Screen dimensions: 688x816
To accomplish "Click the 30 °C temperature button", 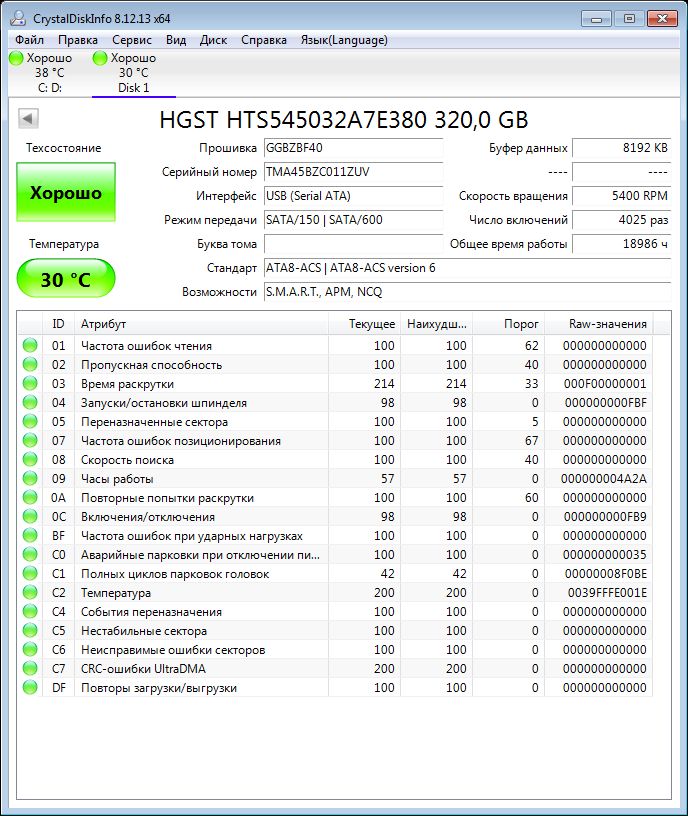I will pos(66,279).
